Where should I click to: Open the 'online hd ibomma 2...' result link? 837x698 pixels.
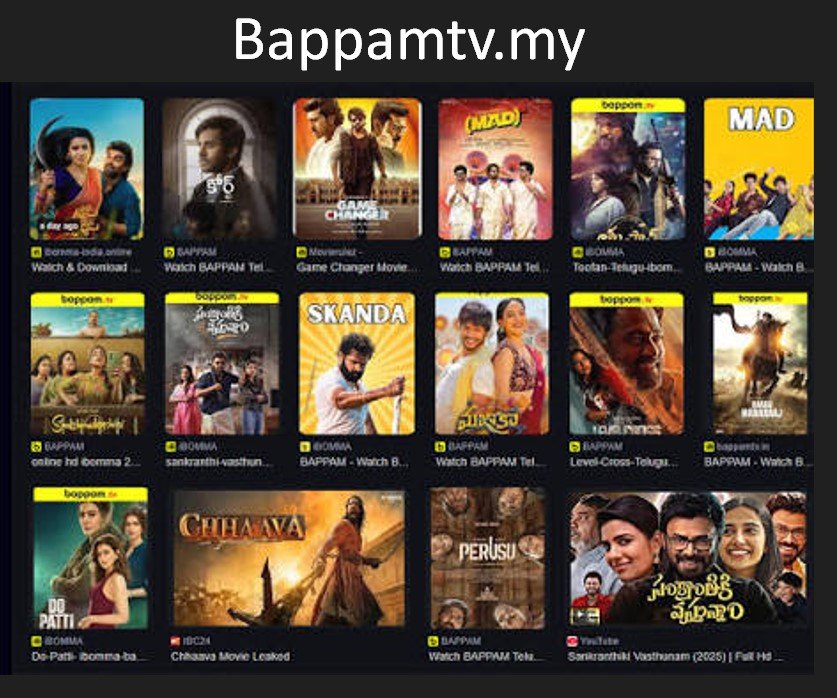pos(85,462)
